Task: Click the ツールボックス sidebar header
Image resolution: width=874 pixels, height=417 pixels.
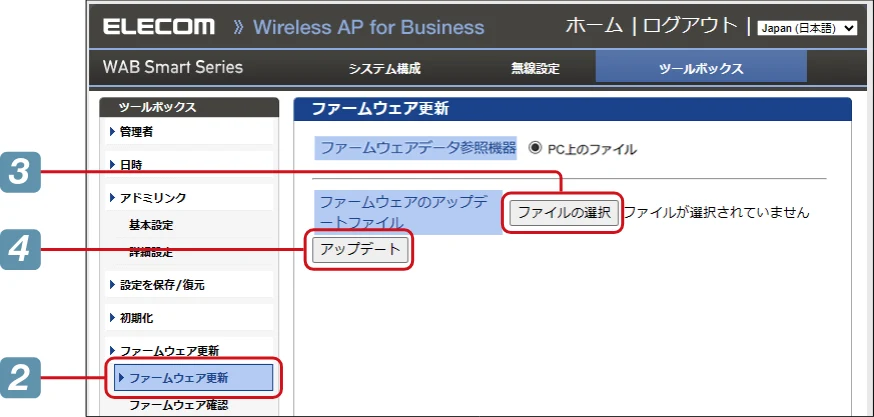Action: (188, 108)
